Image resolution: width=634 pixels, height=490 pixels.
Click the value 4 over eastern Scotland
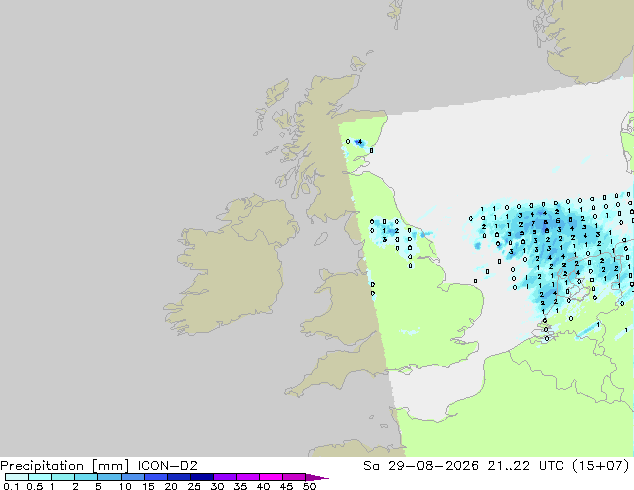point(359,142)
